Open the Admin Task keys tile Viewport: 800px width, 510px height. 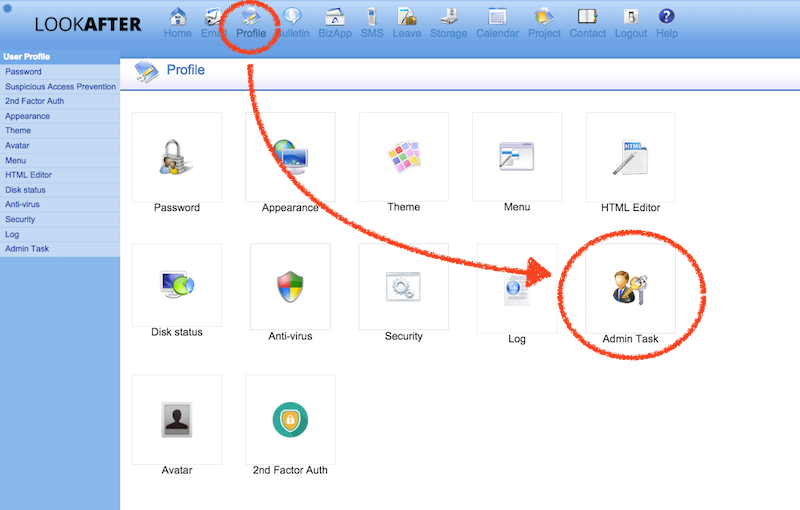point(631,289)
